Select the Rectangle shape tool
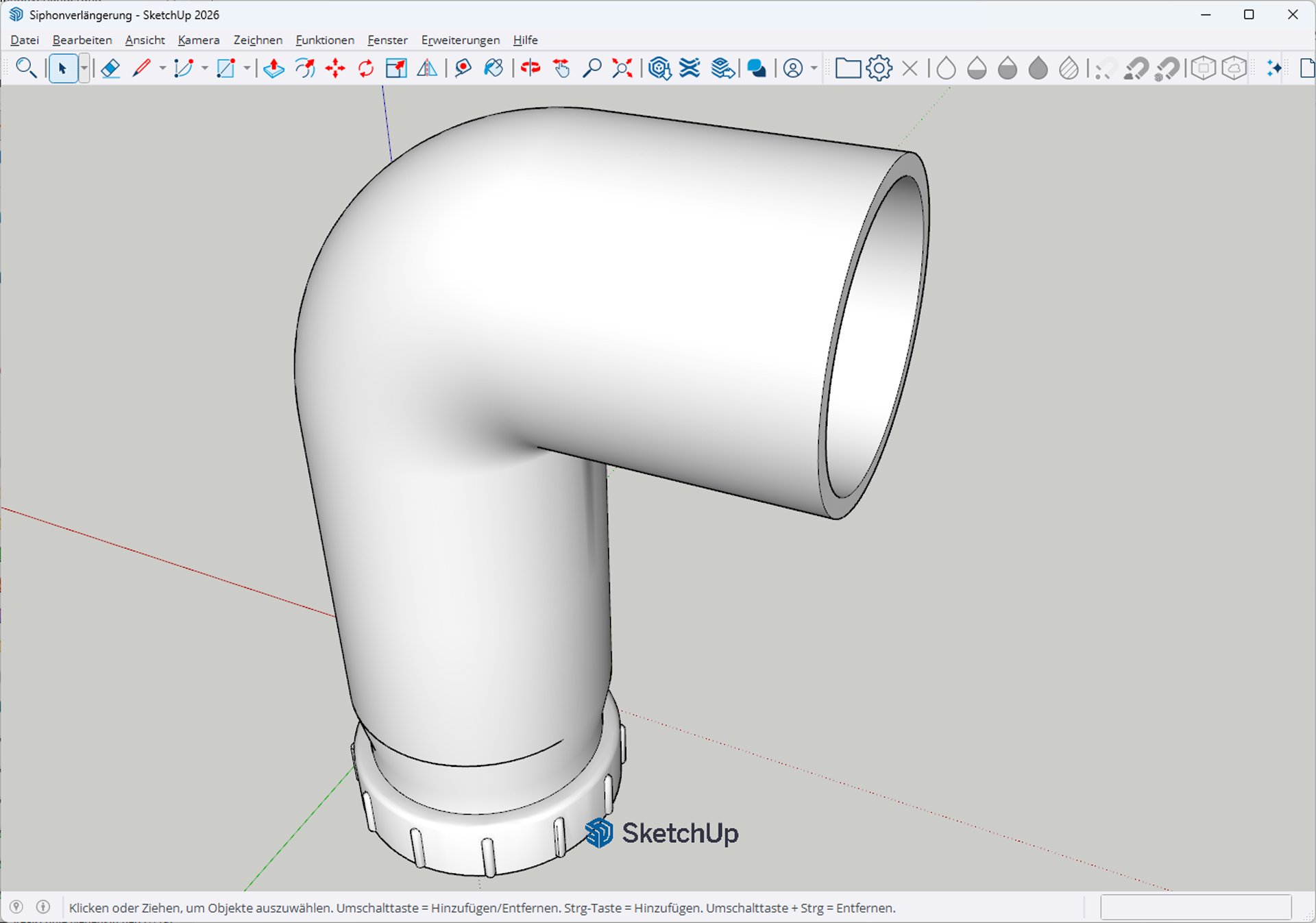Screen dimensions: 1316x923 (x=226, y=69)
